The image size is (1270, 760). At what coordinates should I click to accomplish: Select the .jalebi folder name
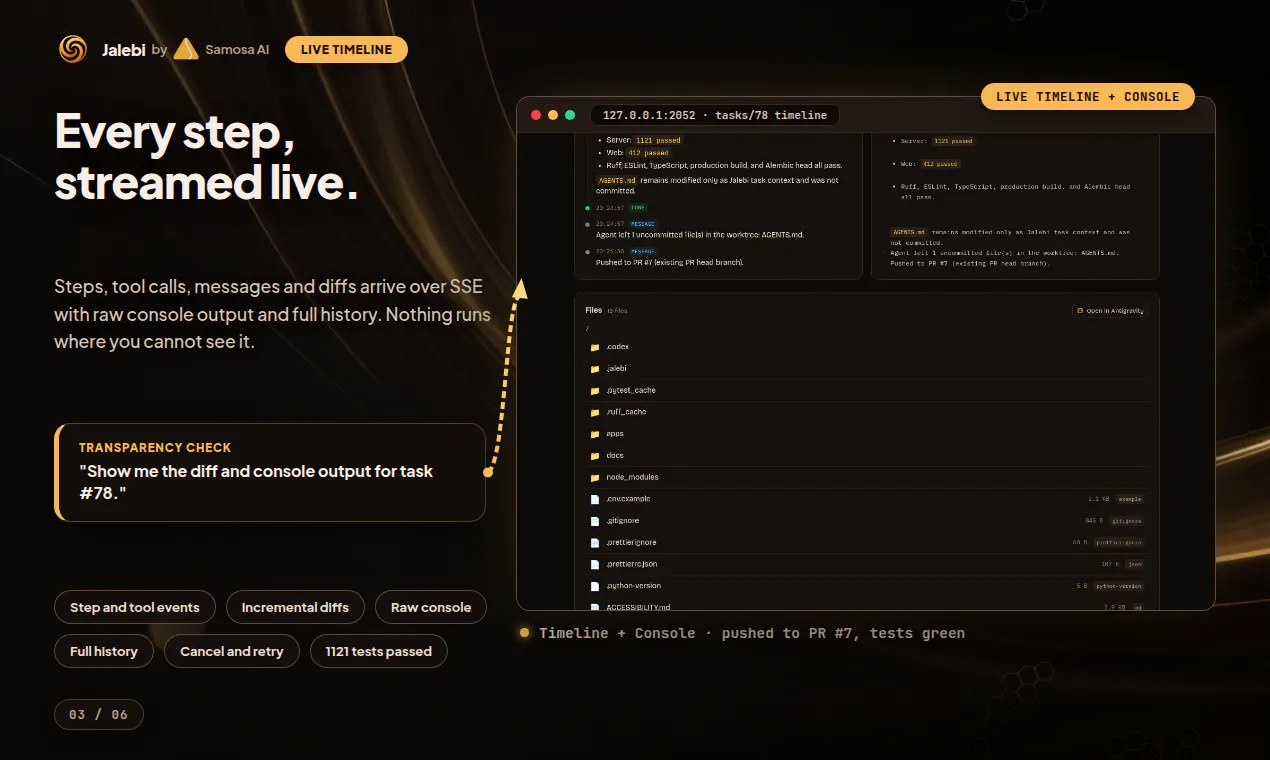[x=616, y=369]
